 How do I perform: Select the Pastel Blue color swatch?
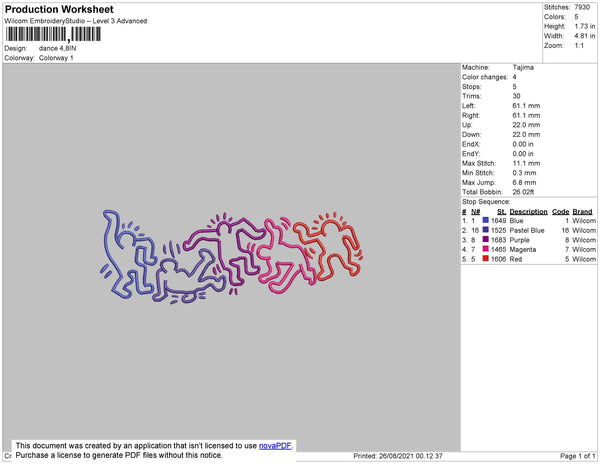click(486, 230)
